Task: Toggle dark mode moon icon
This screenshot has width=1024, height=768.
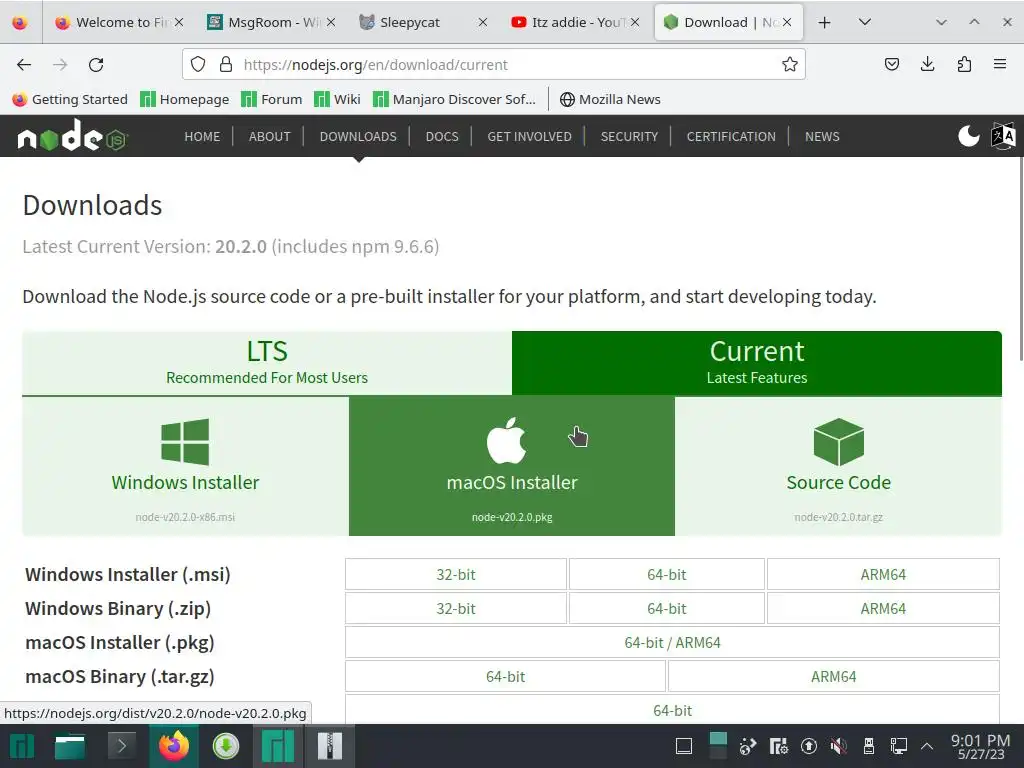Action: pos(968,136)
